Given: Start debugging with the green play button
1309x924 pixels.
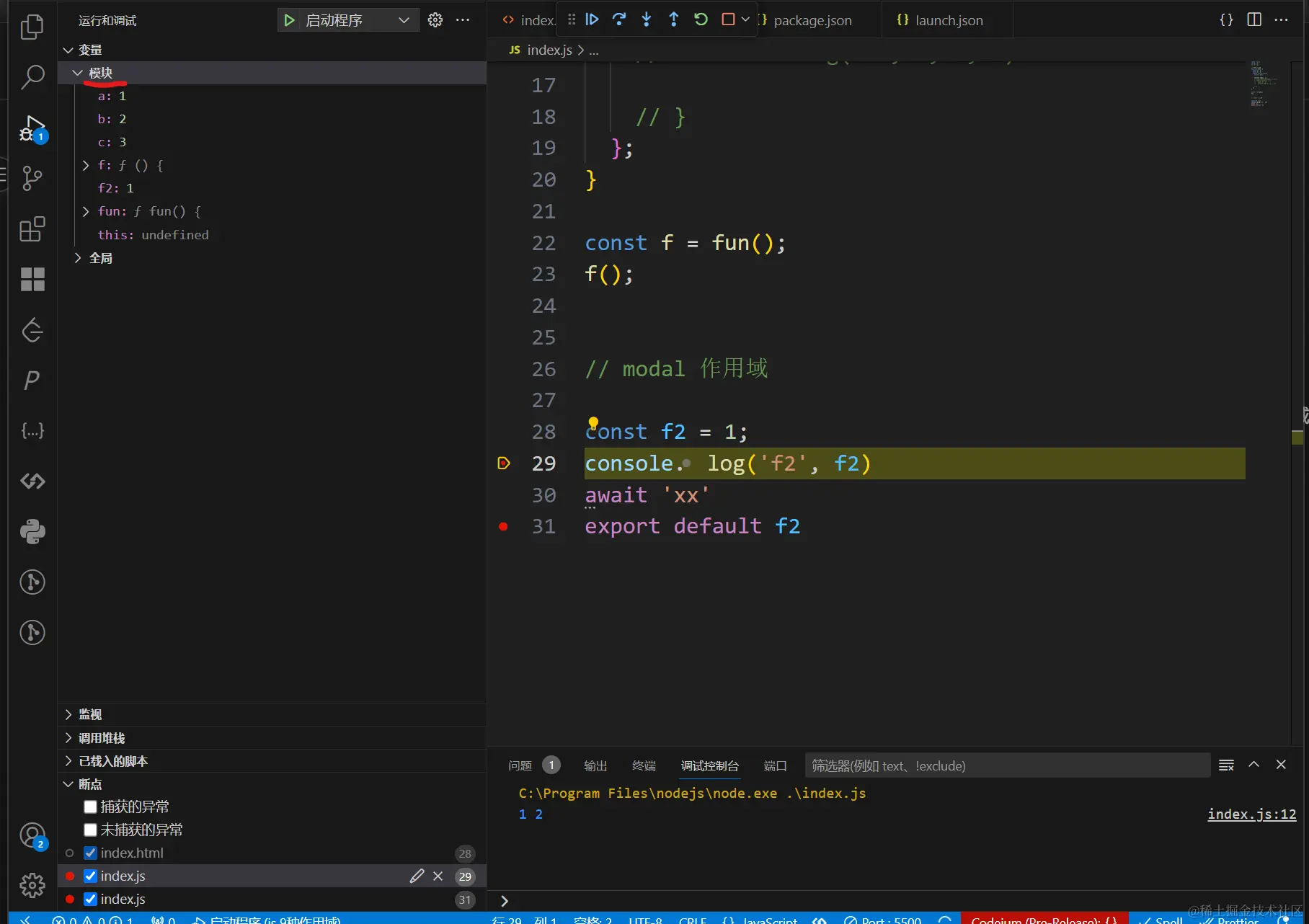Looking at the screenshot, I should point(289,20).
